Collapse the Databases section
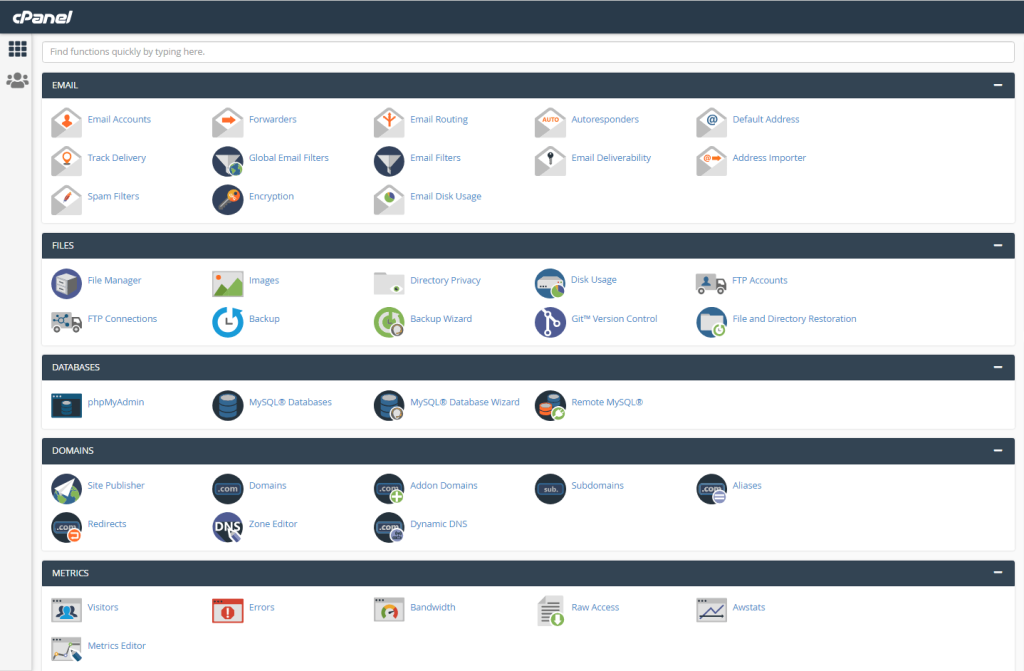The image size is (1024, 671). pos(997,368)
